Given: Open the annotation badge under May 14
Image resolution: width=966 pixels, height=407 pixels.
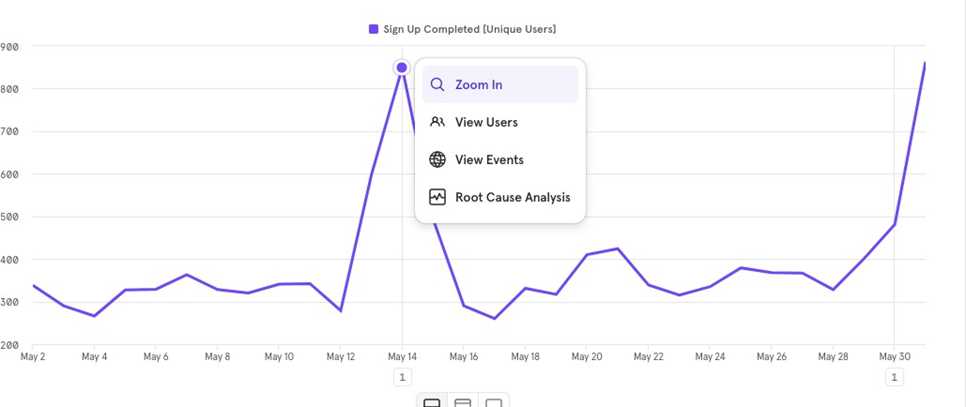Looking at the screenshot, I should [x=402, y=377].
